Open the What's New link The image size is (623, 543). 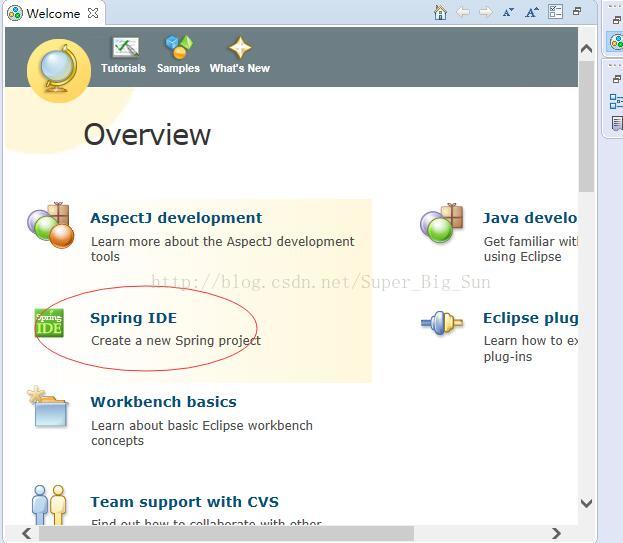[240, 68]
